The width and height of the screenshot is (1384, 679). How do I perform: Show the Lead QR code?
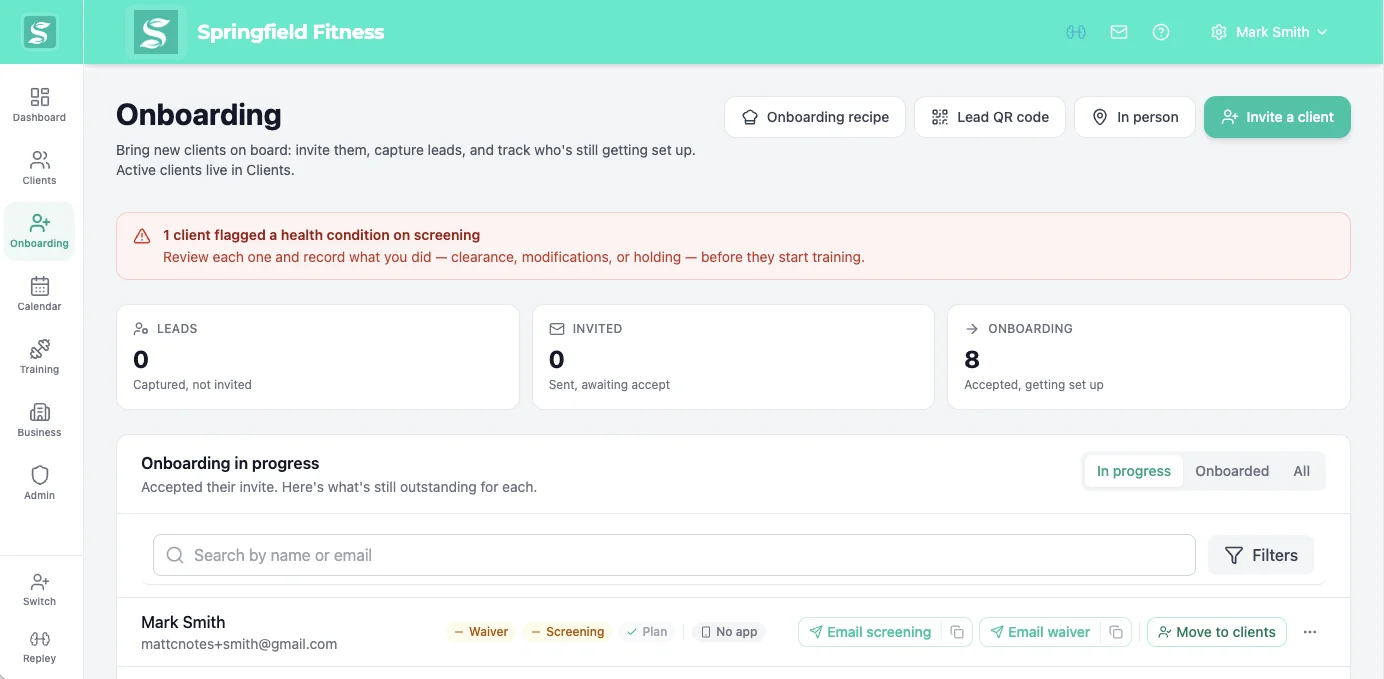(x=989, y=117)
